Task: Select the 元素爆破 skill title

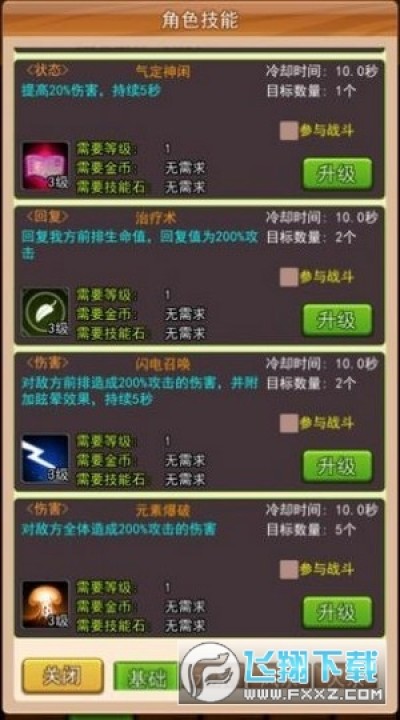Action: (163, 510)
